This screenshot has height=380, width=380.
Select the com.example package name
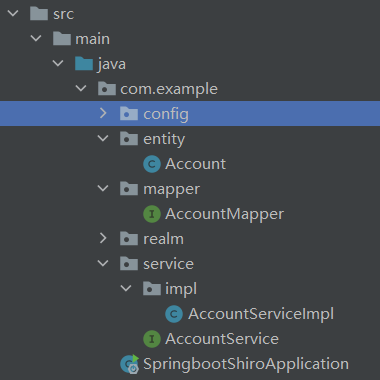pyautogui.click(x=169, y=89)
